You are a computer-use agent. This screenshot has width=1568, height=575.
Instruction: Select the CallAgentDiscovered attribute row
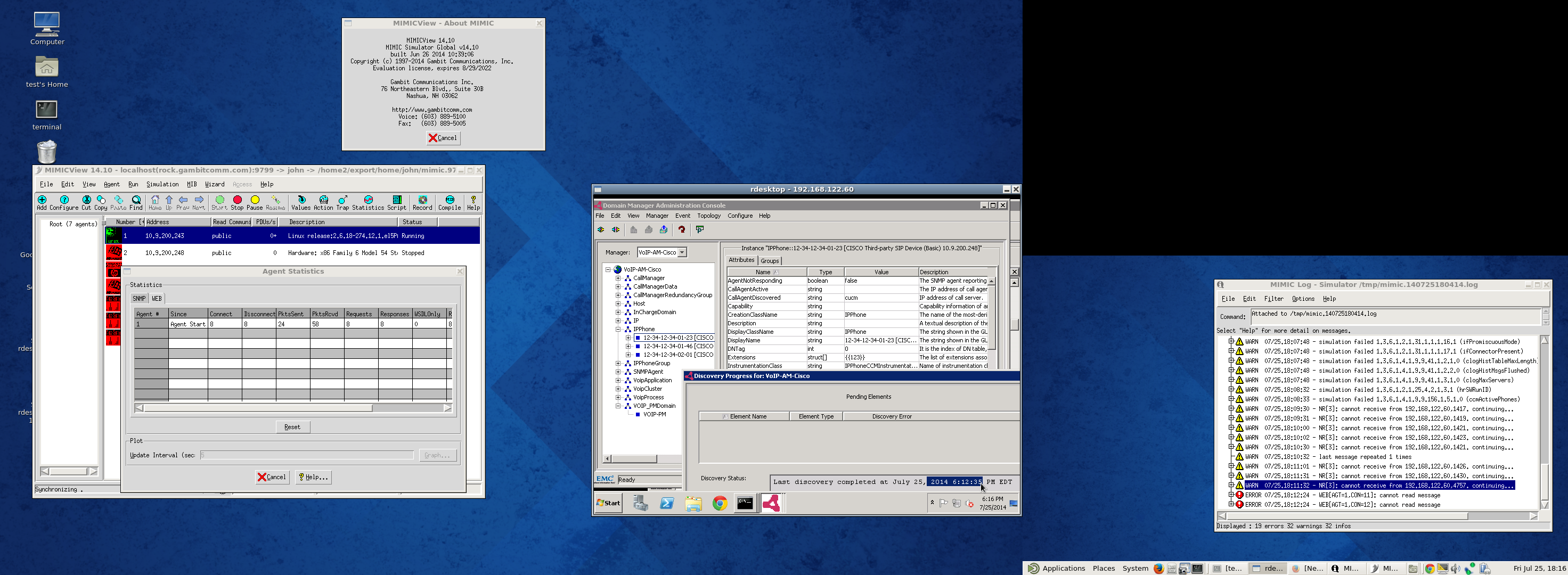tap(857, 298)
